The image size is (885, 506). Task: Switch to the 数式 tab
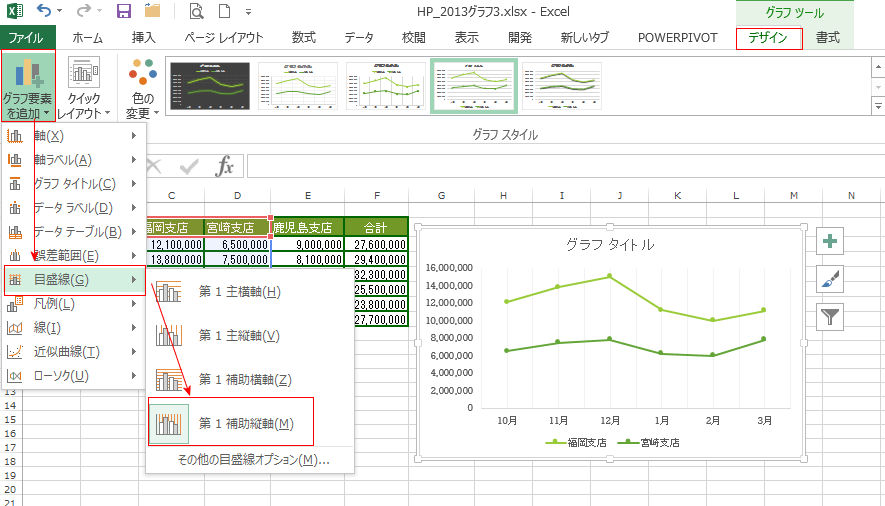click(304, 38)
